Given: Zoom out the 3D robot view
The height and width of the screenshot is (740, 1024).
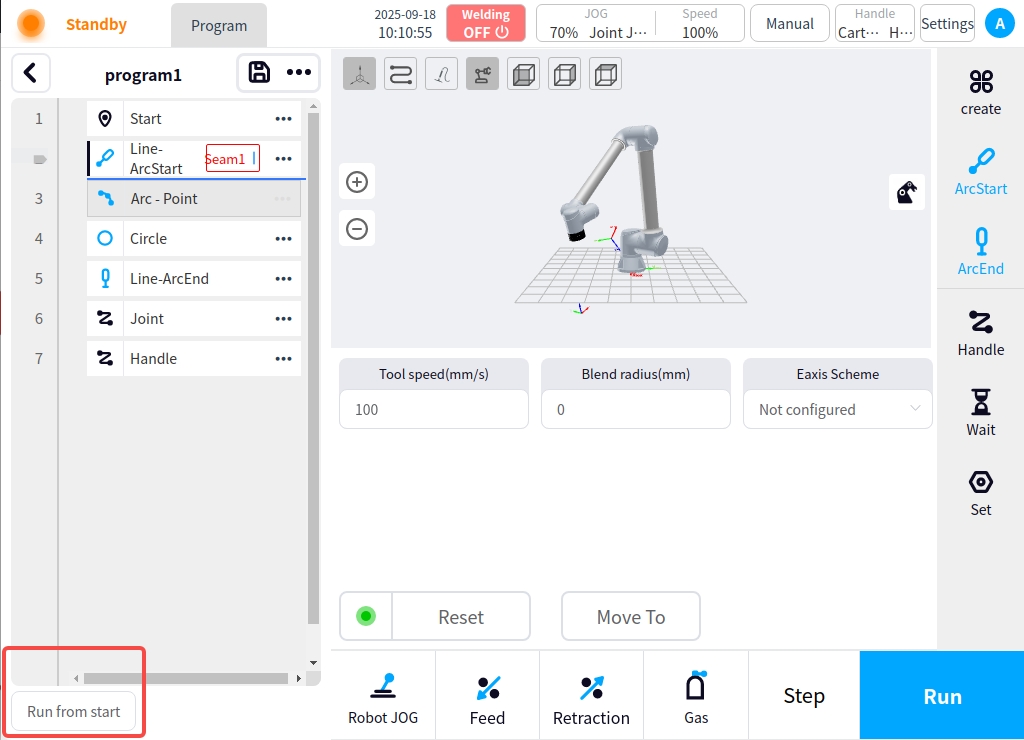Looking at the screenshot, I should coord(357,229).
